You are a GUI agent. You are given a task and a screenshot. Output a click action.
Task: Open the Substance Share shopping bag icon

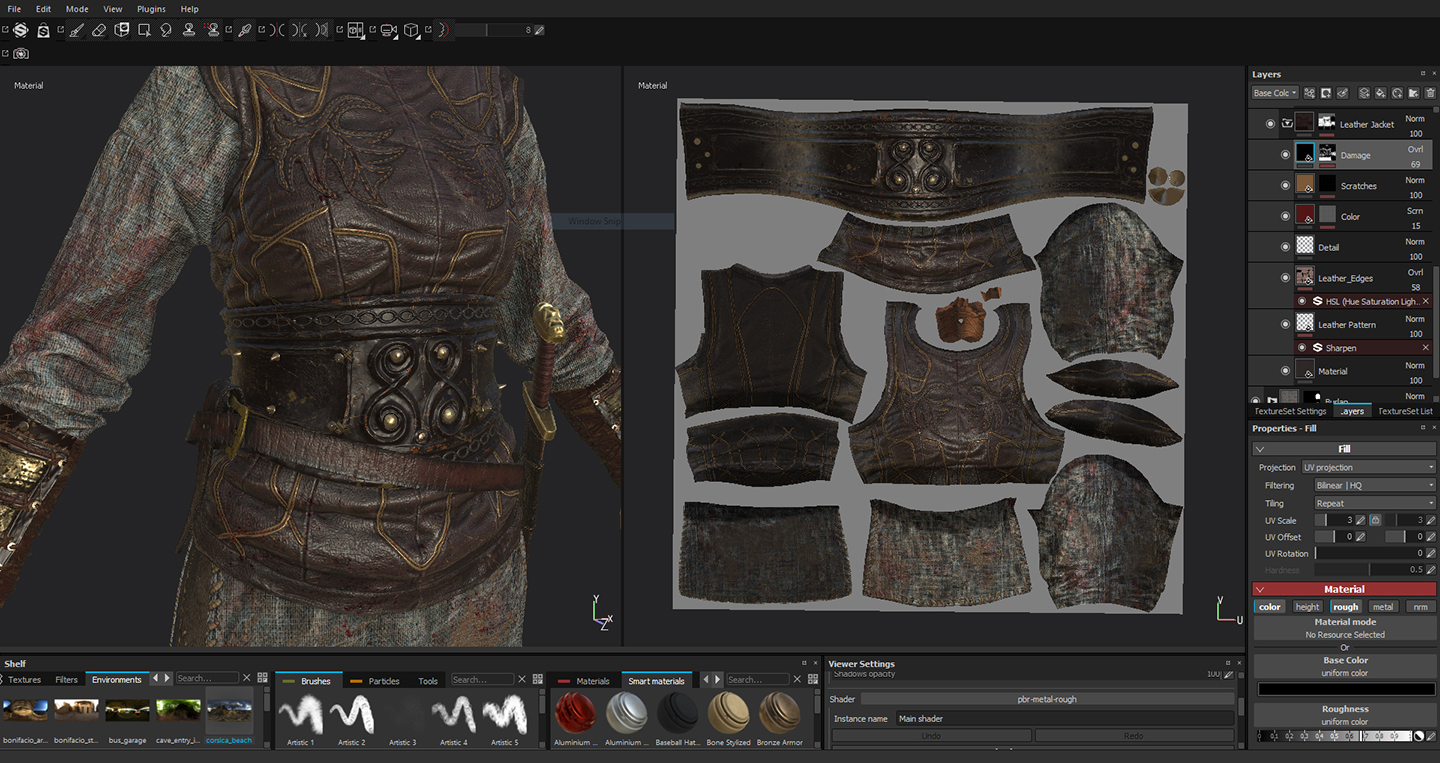[44, 30]
